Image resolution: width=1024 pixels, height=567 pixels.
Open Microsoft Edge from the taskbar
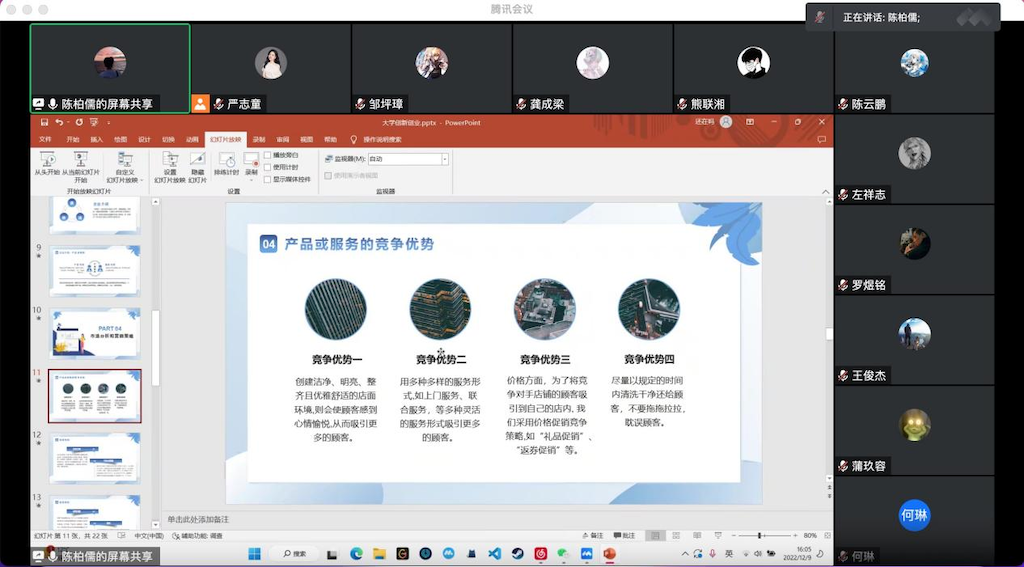[x=356, y=554]
